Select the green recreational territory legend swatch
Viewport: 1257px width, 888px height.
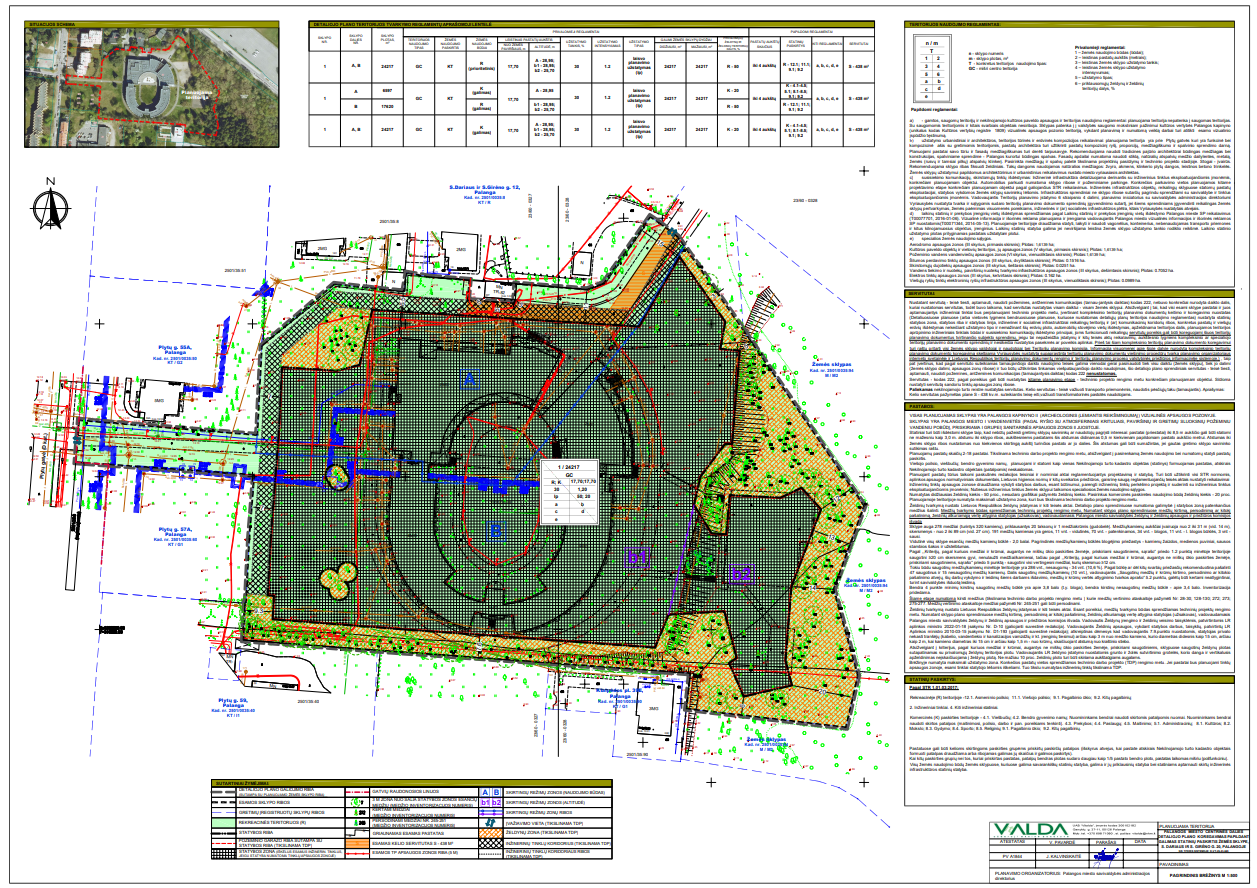pyautogui.click(x=224, y=822)
